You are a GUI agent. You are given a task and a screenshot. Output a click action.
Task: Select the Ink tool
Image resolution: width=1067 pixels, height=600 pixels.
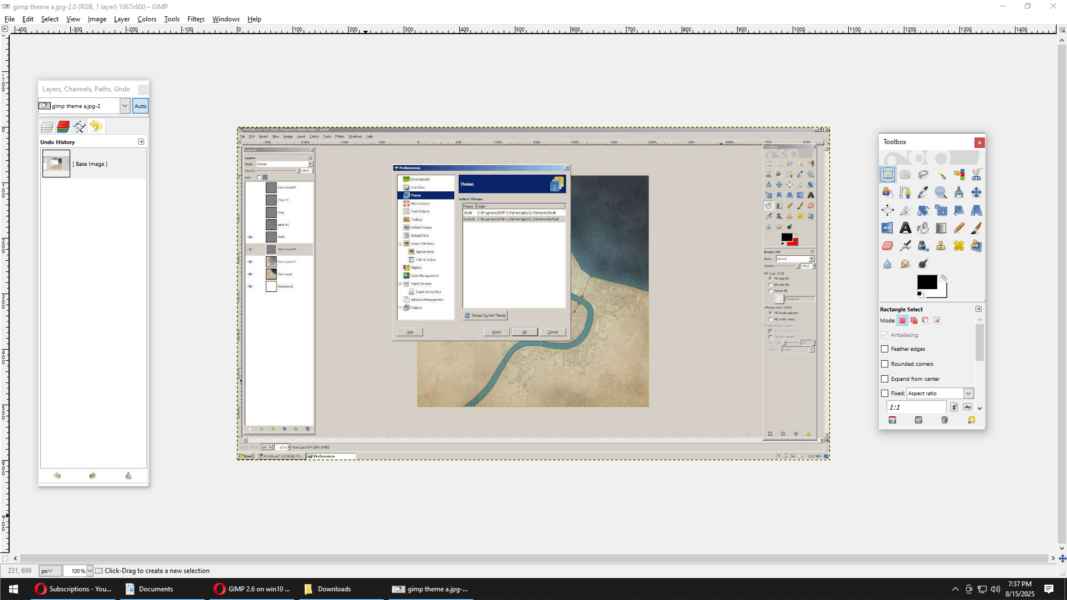click(x=923, y=246)
